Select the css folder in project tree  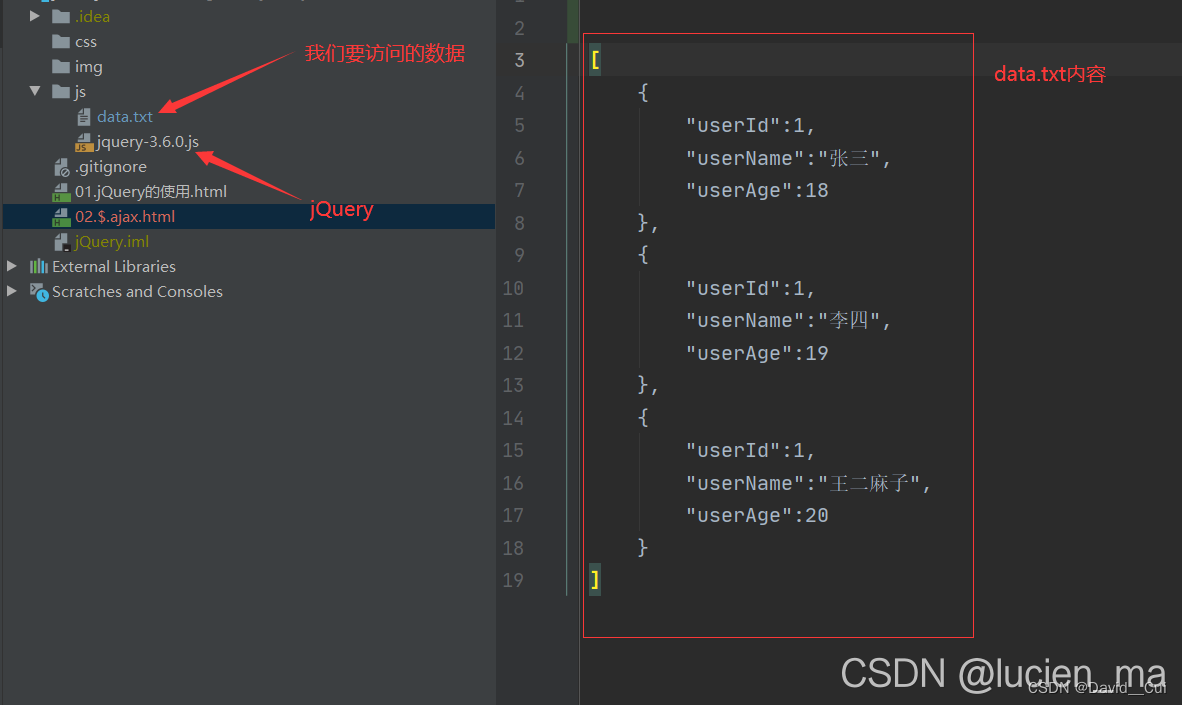pos(86,41)
